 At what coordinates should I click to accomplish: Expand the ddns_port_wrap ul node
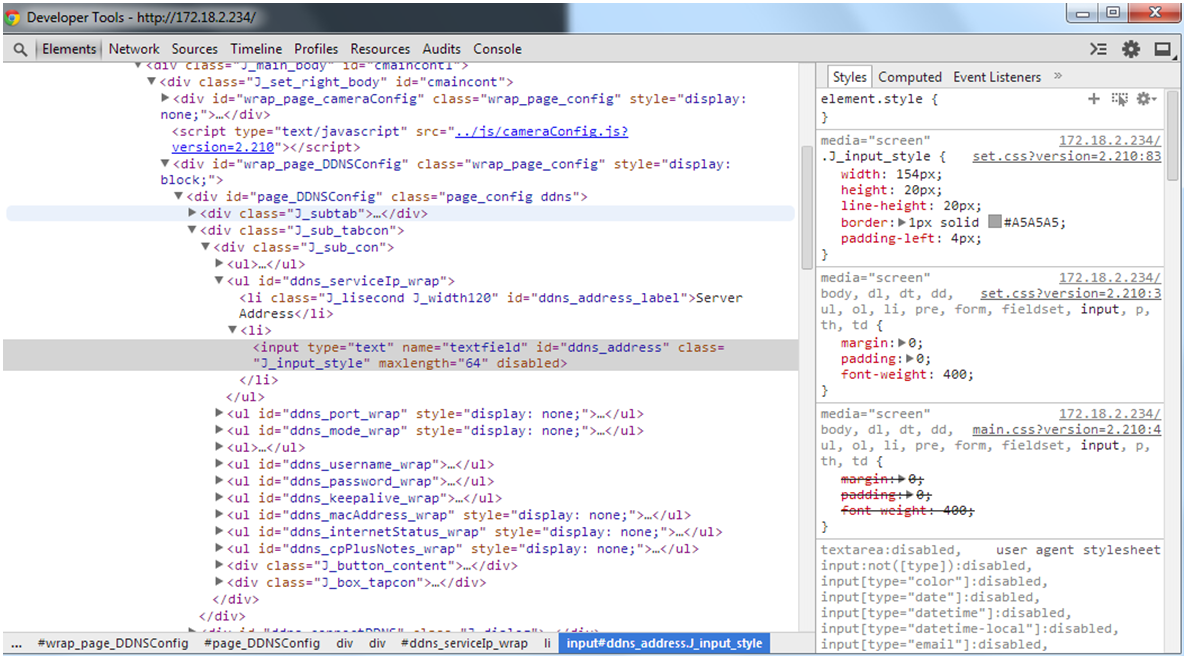tap(219, 413)
